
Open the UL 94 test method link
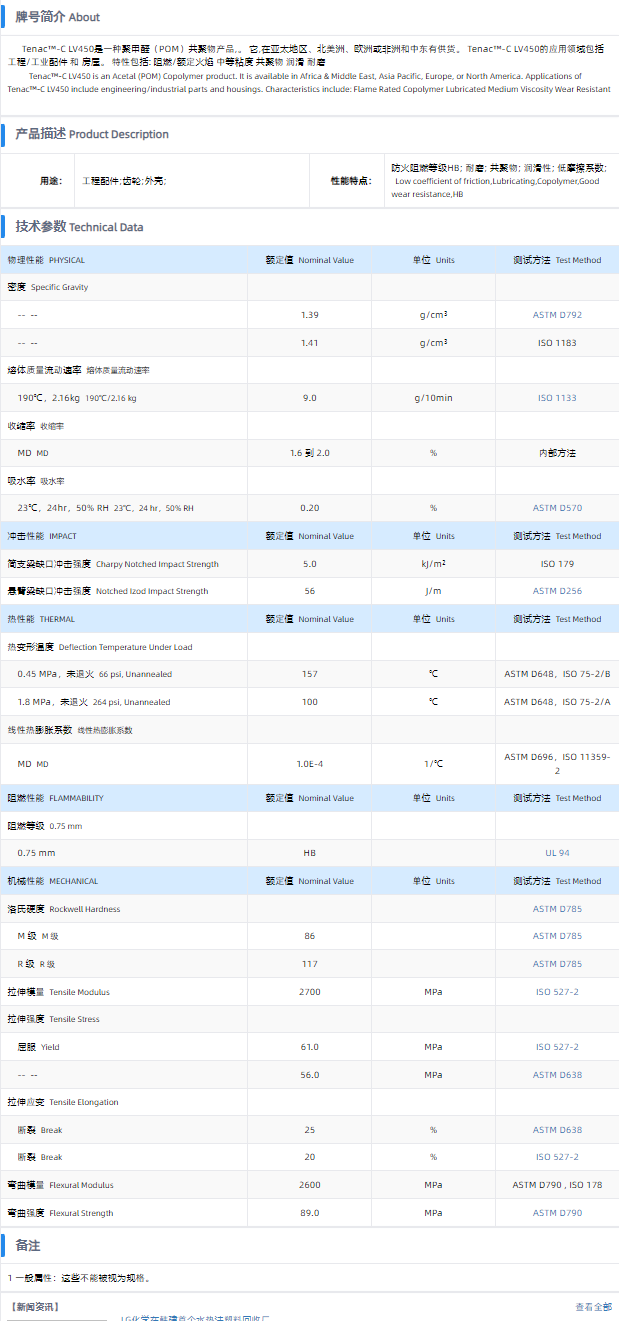point(557,853)
